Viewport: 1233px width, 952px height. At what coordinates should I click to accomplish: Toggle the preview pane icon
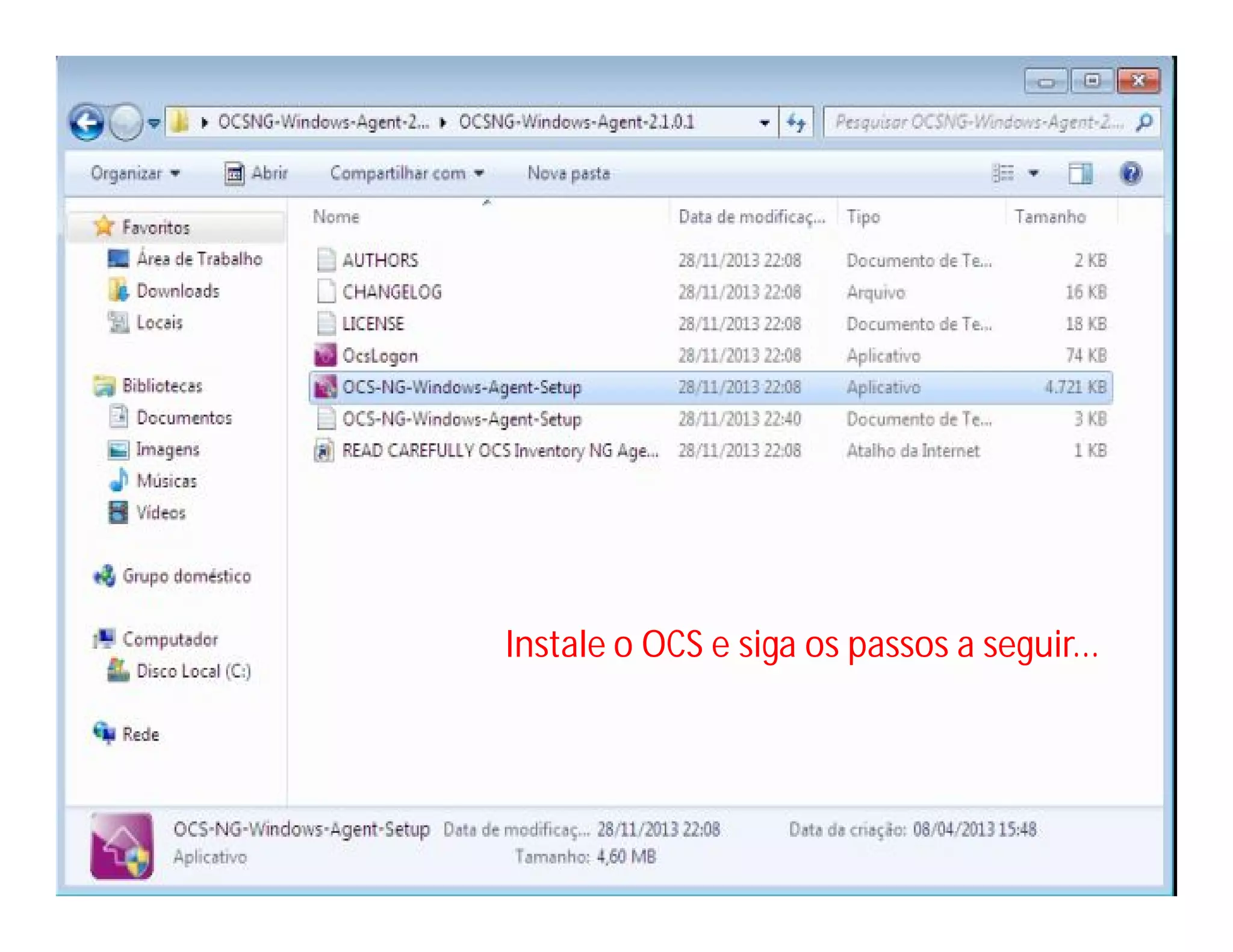[x=1080, y=173]
